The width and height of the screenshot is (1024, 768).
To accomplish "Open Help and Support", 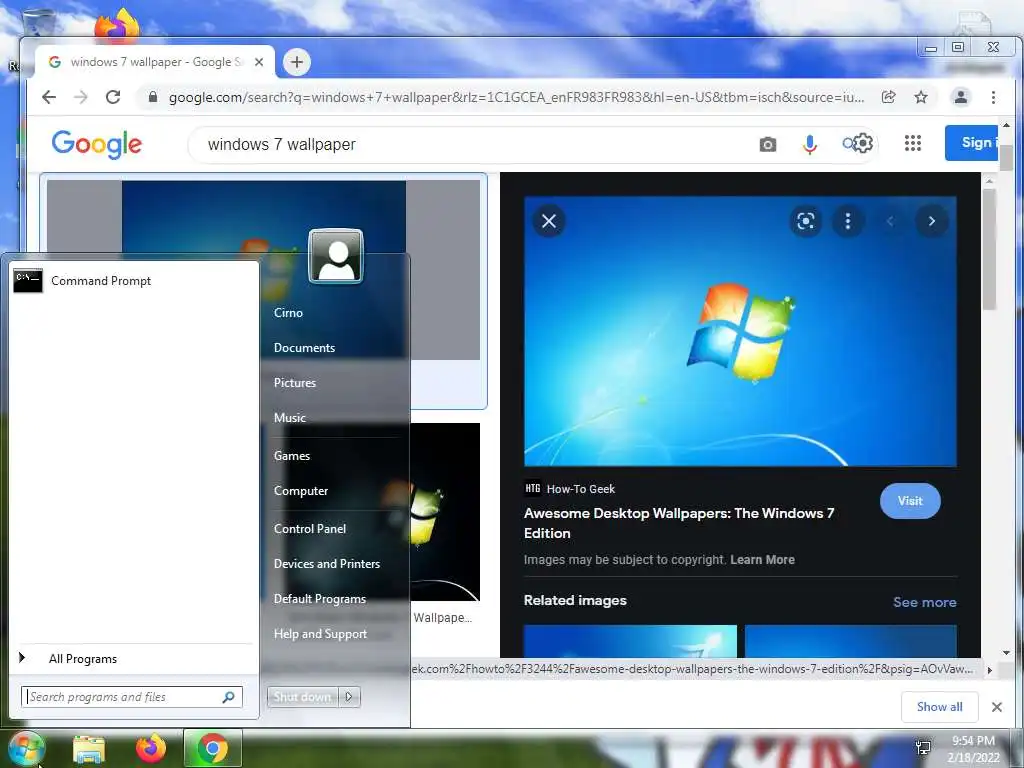I will (x=321, y=634).
